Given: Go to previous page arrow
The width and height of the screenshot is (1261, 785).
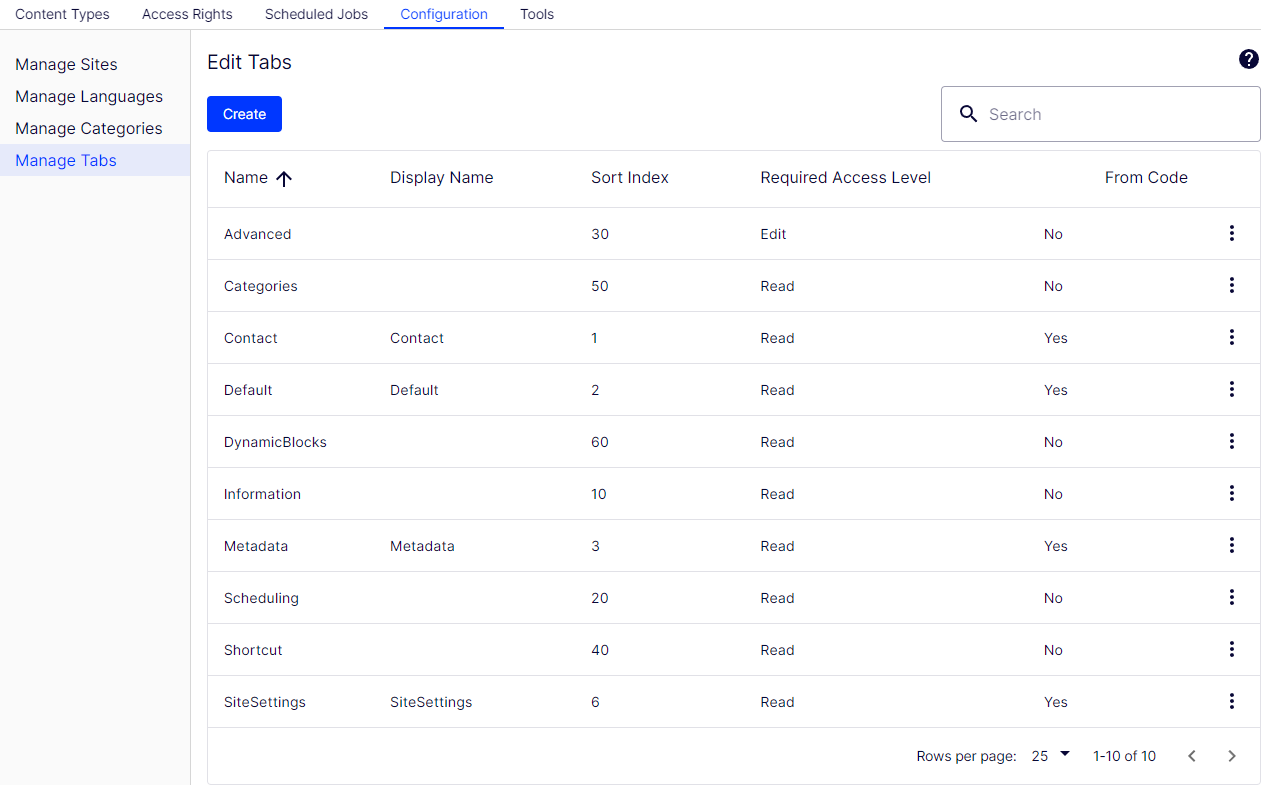Looking at the screenshot, I should coord(1191,756).
